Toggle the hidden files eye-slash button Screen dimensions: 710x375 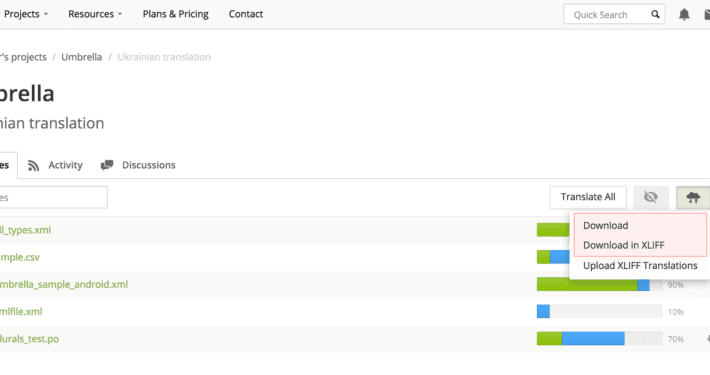[651, 197]
